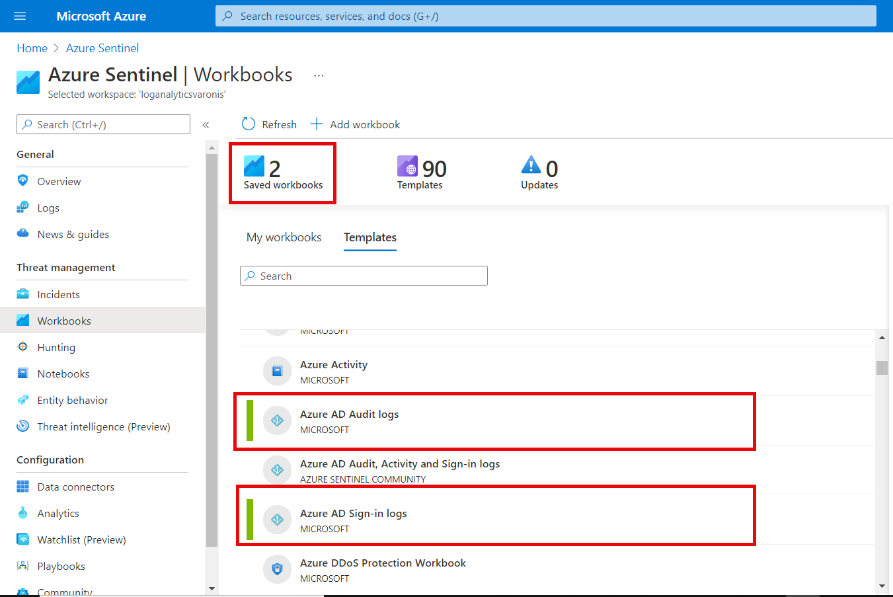Click the Data connectors grid icon
Viewport: 893px width, 597px height.
pos(23,486)
